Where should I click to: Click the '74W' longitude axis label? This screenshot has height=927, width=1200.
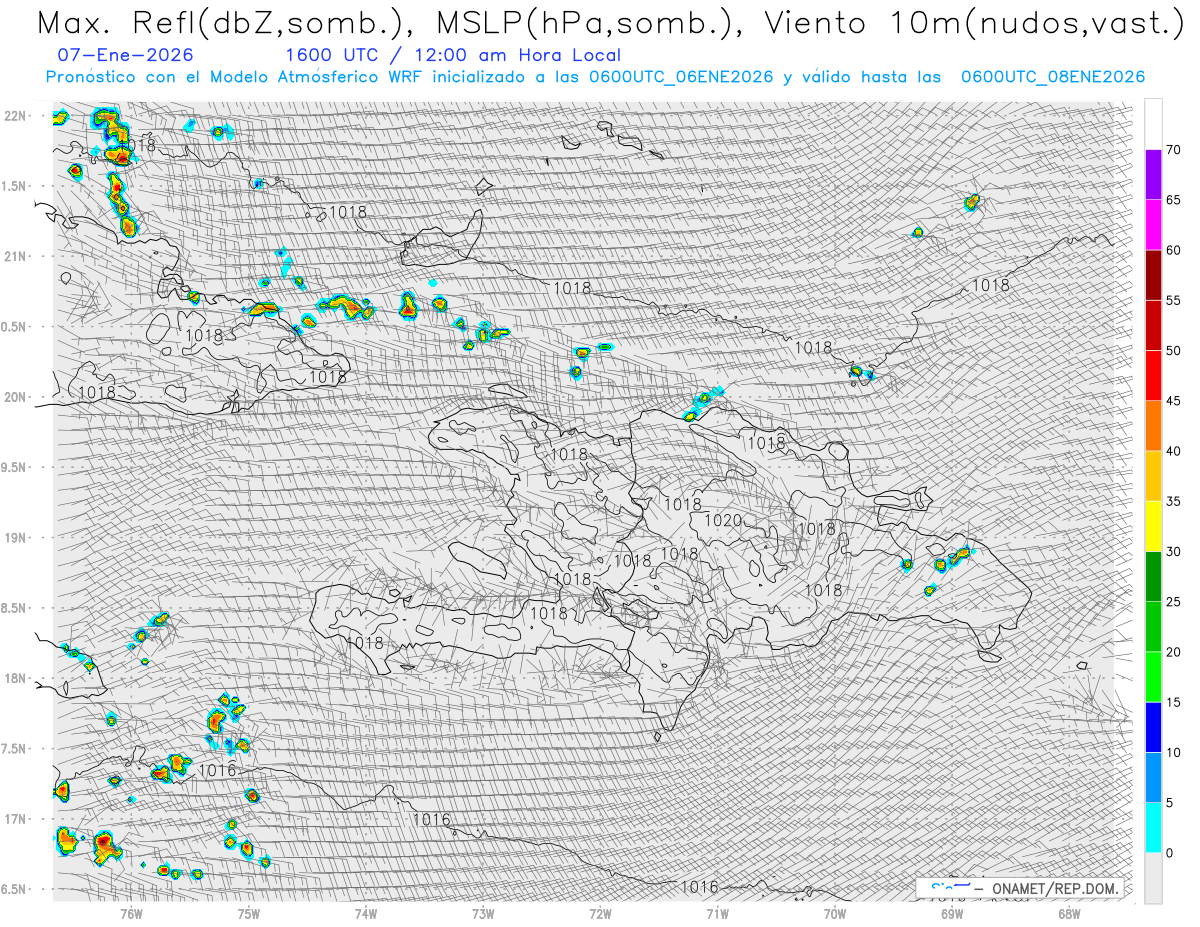365,913
